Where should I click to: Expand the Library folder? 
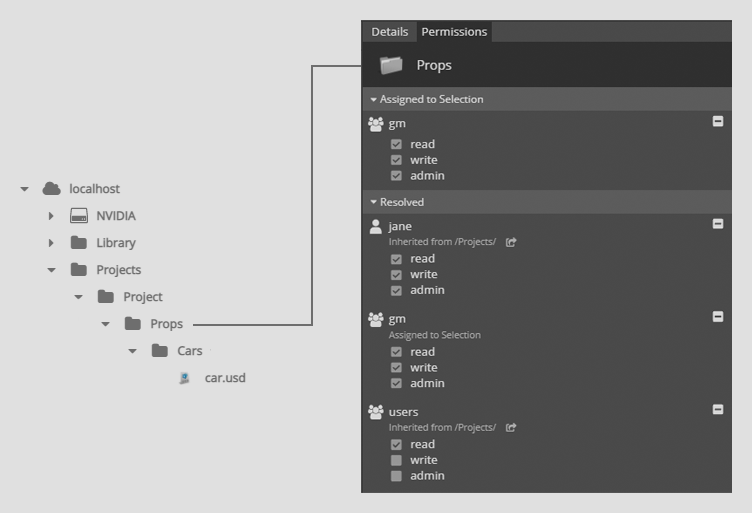(51, 243)
